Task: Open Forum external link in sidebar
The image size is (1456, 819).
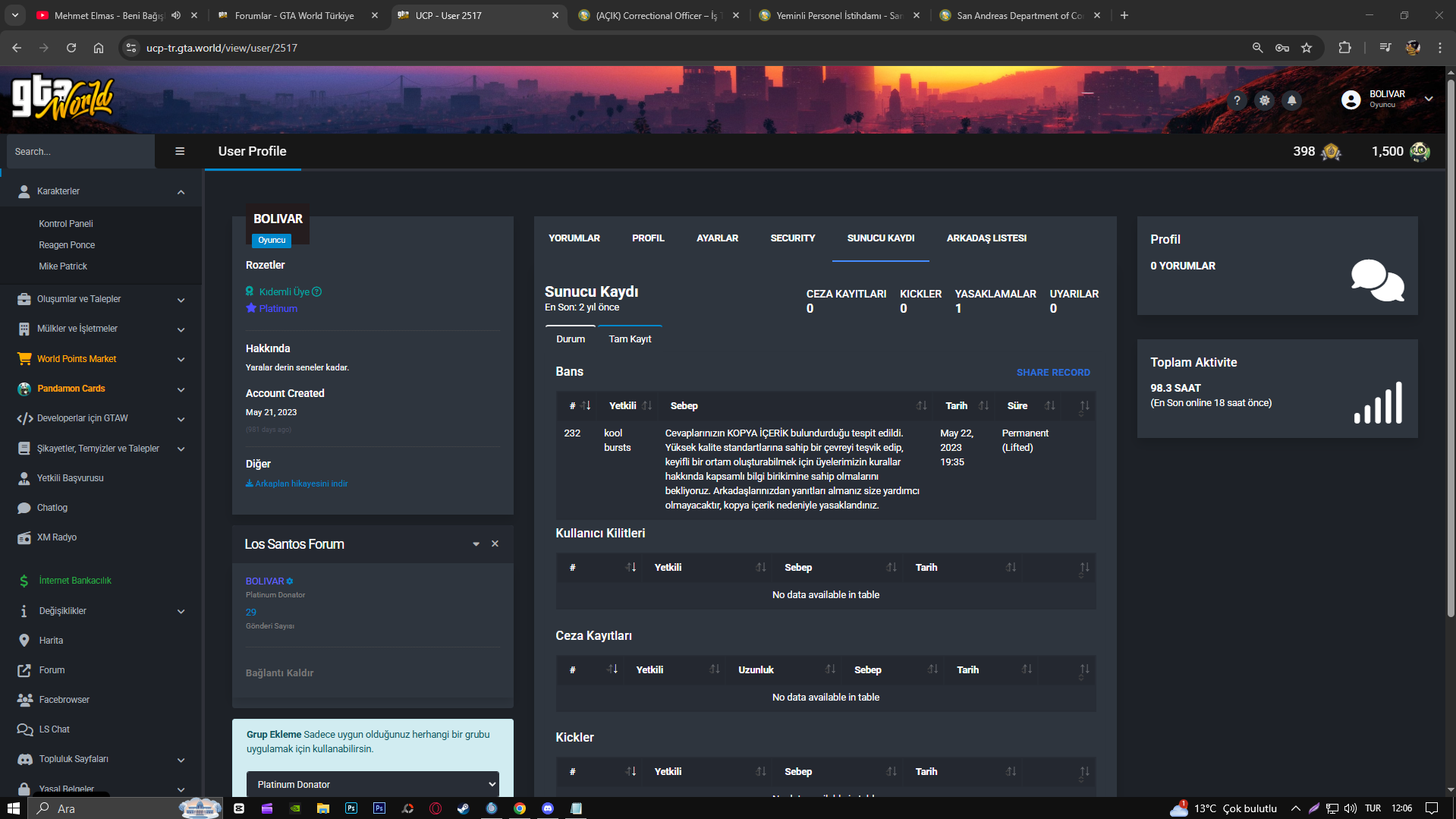Action: [52, 670]
